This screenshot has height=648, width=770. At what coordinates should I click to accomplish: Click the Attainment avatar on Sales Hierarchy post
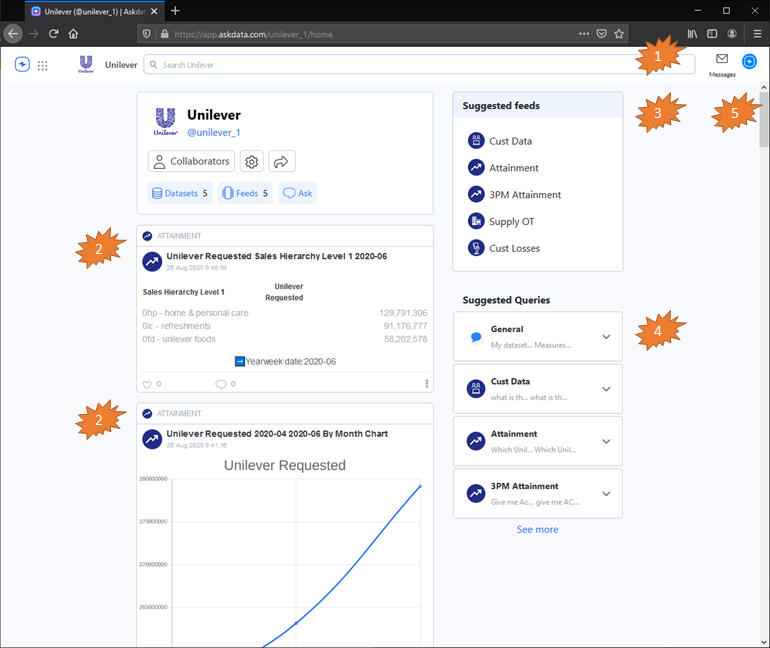tap(152, 261)
